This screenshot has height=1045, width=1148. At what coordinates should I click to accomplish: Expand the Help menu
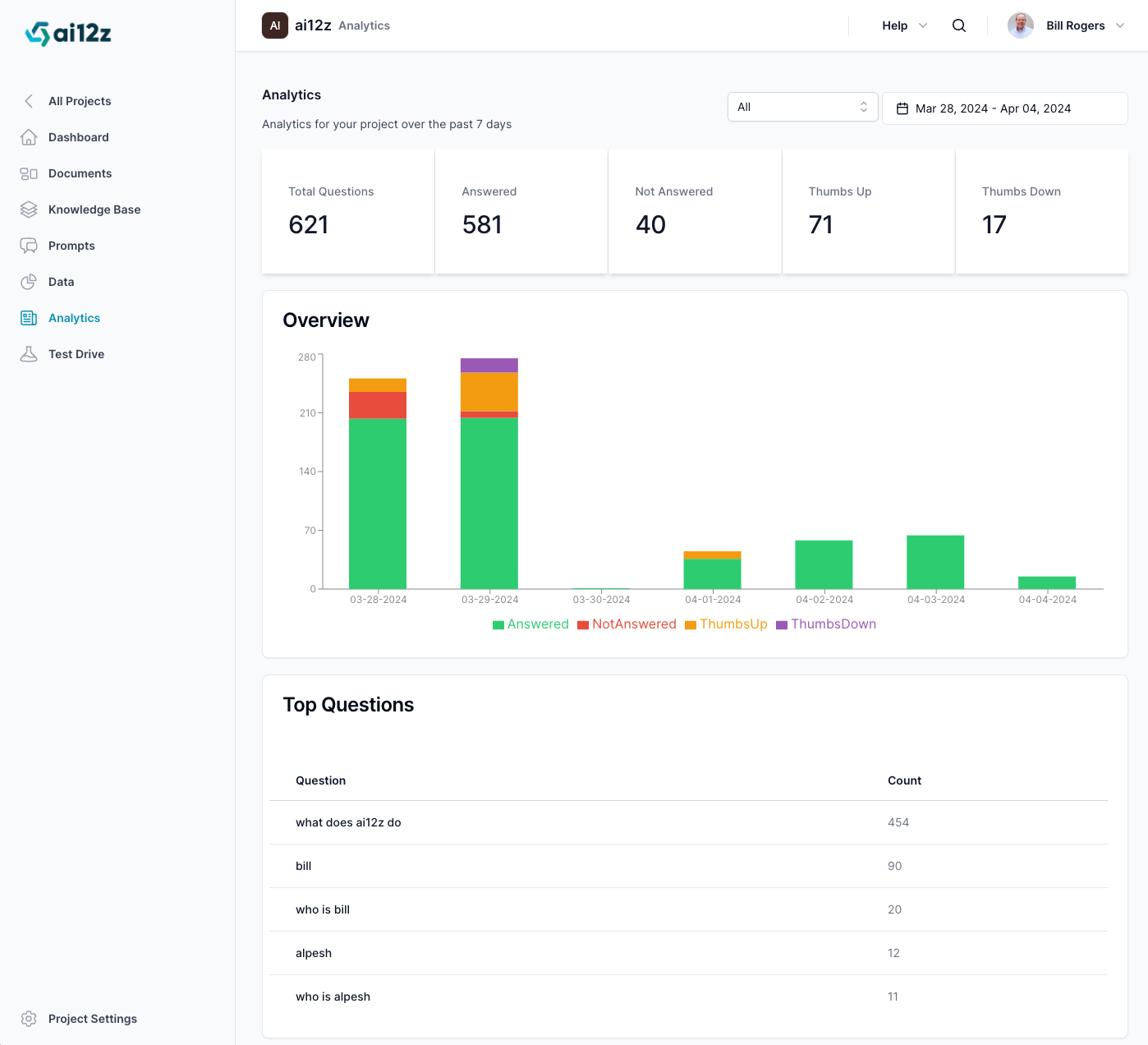point(904,25)
